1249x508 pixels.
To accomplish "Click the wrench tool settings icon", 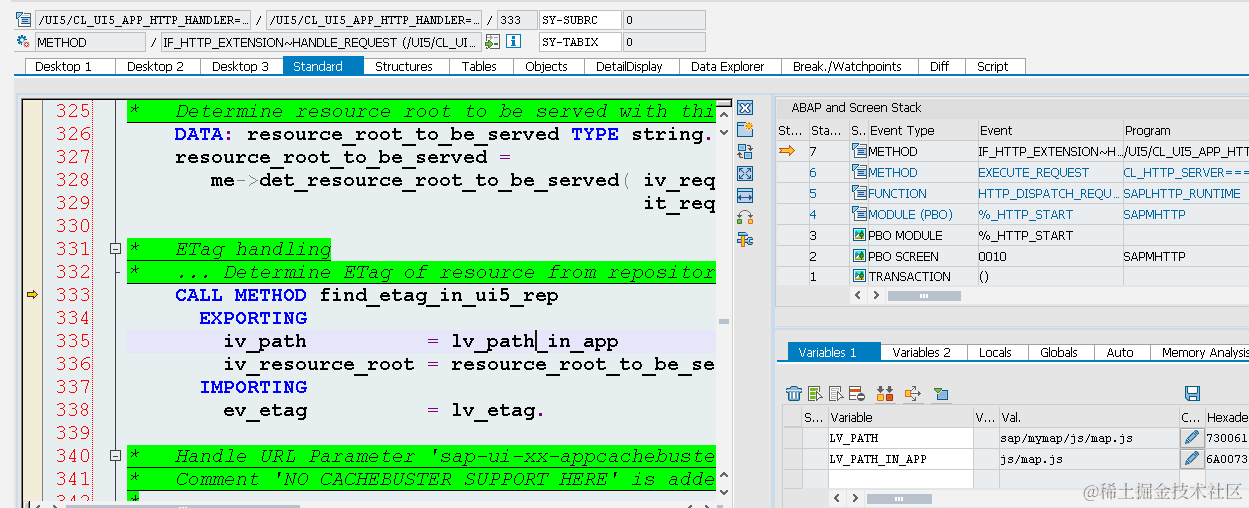I will coord(744,239).
